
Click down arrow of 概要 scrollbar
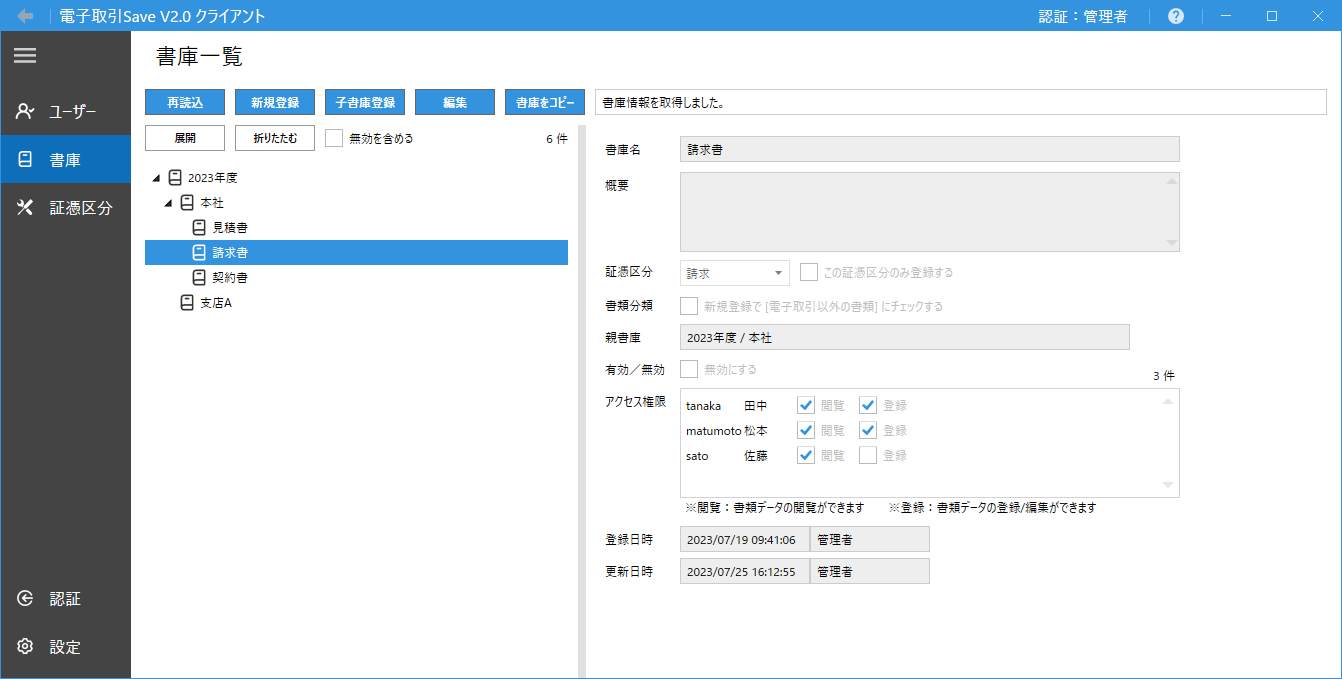tap(1171, 243)
